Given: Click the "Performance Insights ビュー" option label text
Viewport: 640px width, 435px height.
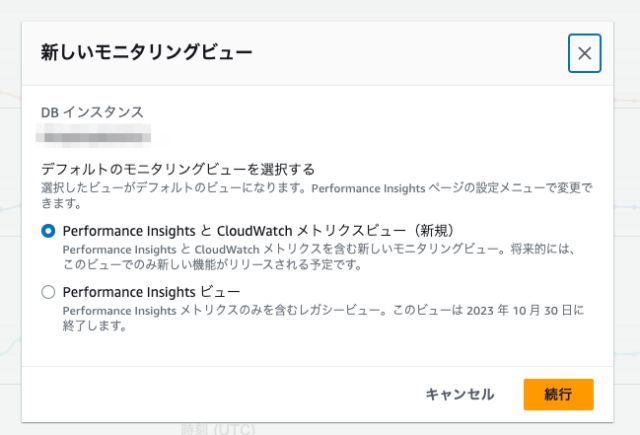Looking at the screenshot, I should [x=151, y=292].
